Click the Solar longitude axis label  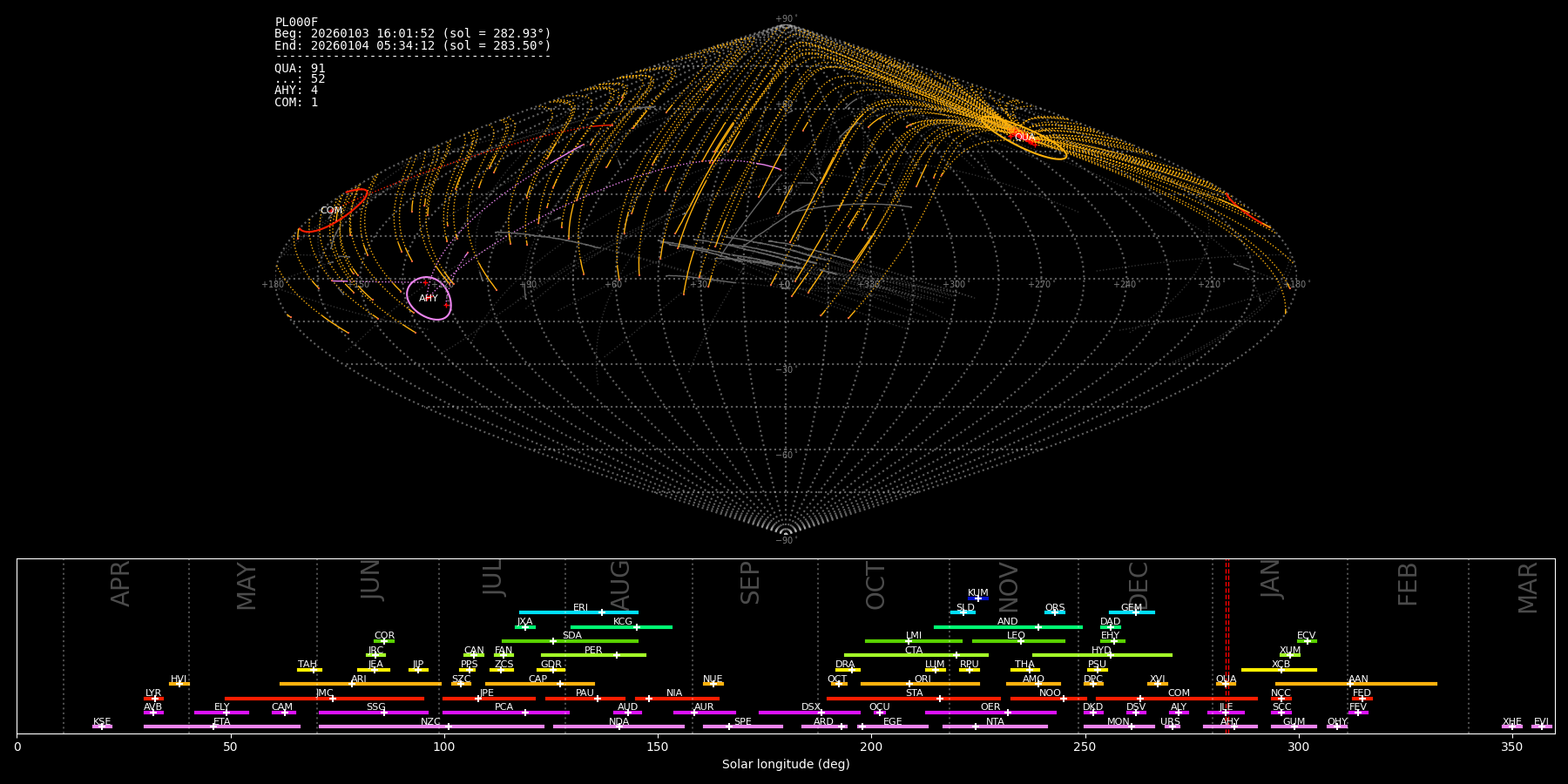[785, 764]
